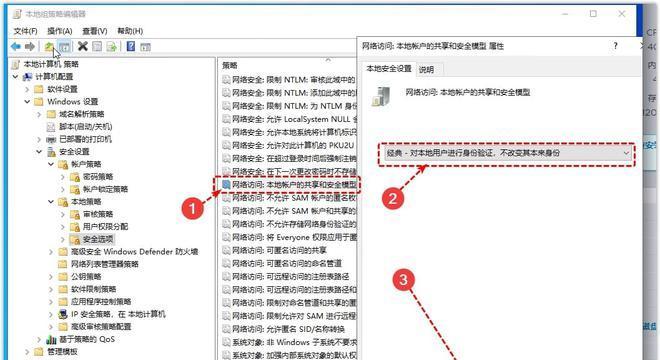Select 网络访问: 本地帐户的共享和安全模型 policy
The height and width of the screenshot is (360, 660).
pos(290,184)
